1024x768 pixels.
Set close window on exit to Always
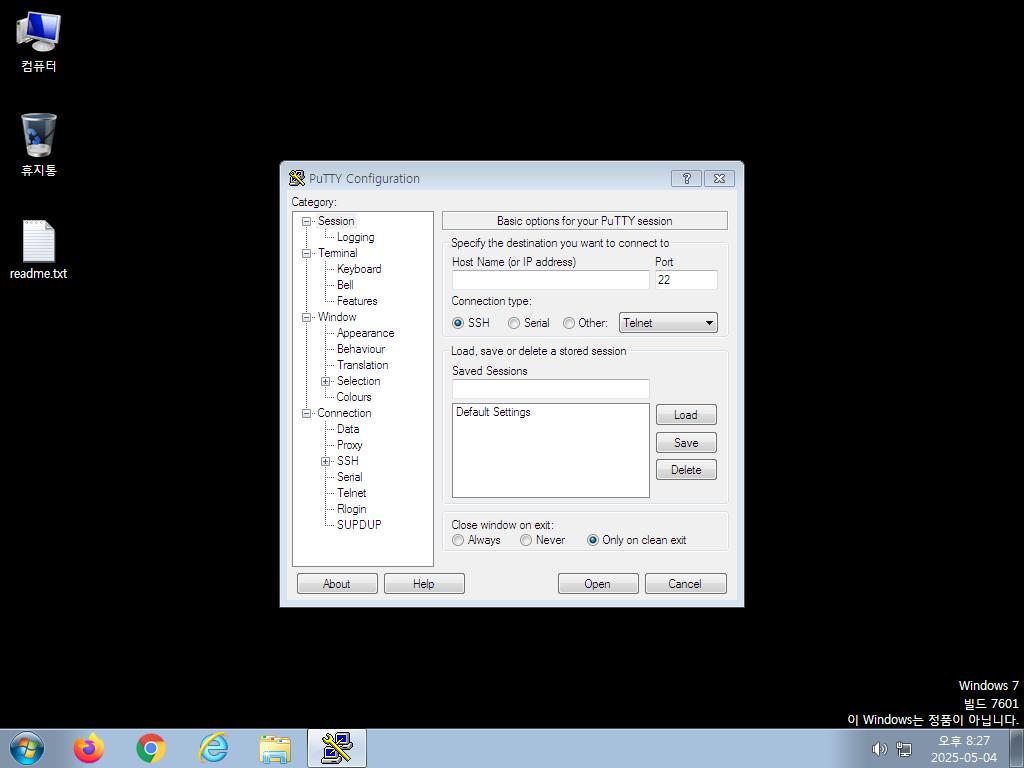click(x=476, y=540)
